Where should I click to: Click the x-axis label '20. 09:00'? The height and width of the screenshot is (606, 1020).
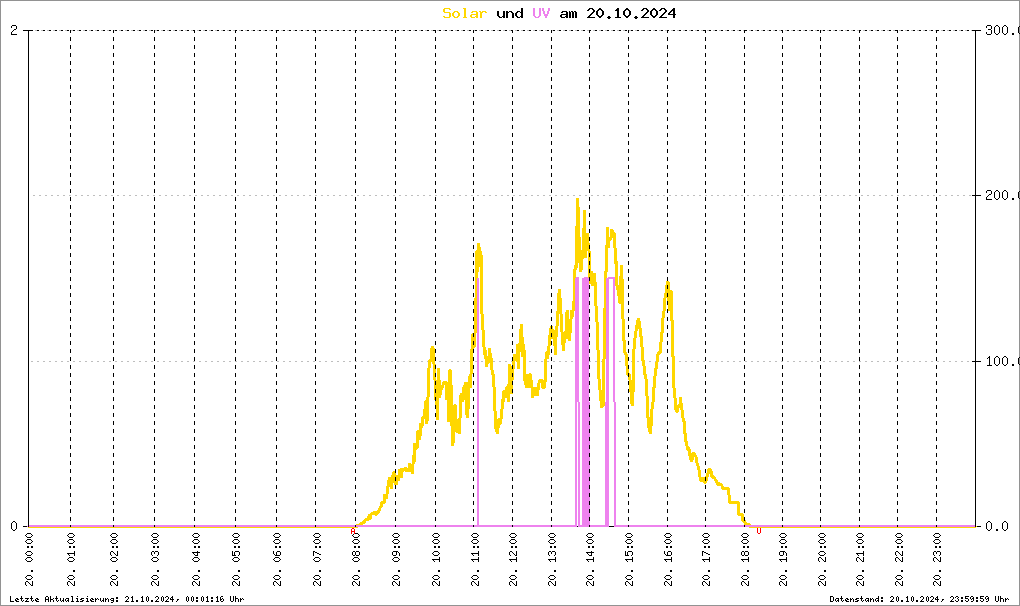coord(396,560)
